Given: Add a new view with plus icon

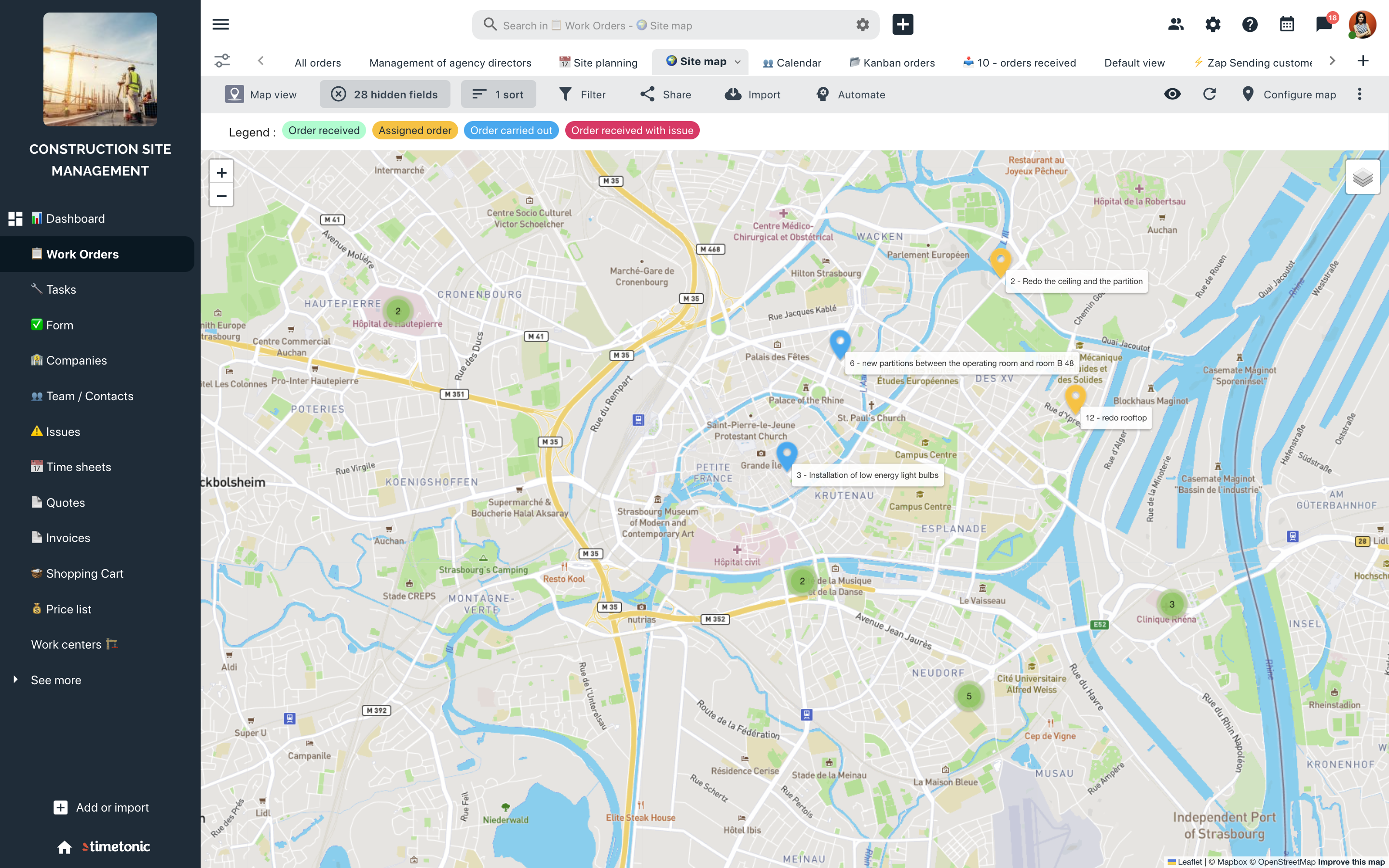Looking at the screenshot, I should coord(1363,61).
